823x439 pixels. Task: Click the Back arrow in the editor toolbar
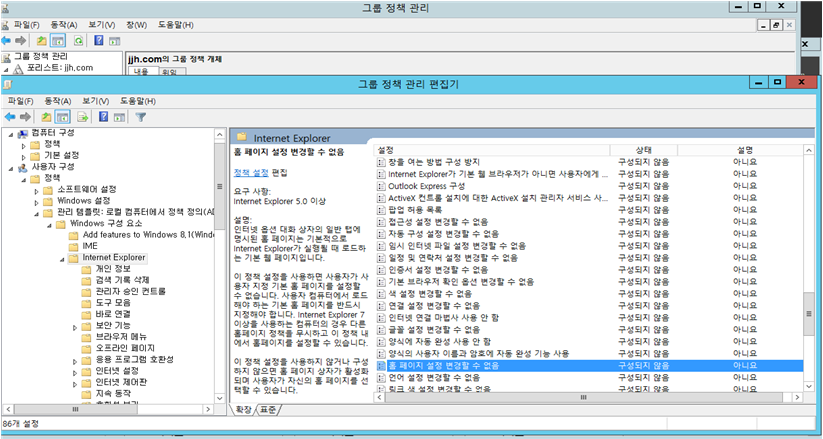pyautogui.click(x=9, y=117)
